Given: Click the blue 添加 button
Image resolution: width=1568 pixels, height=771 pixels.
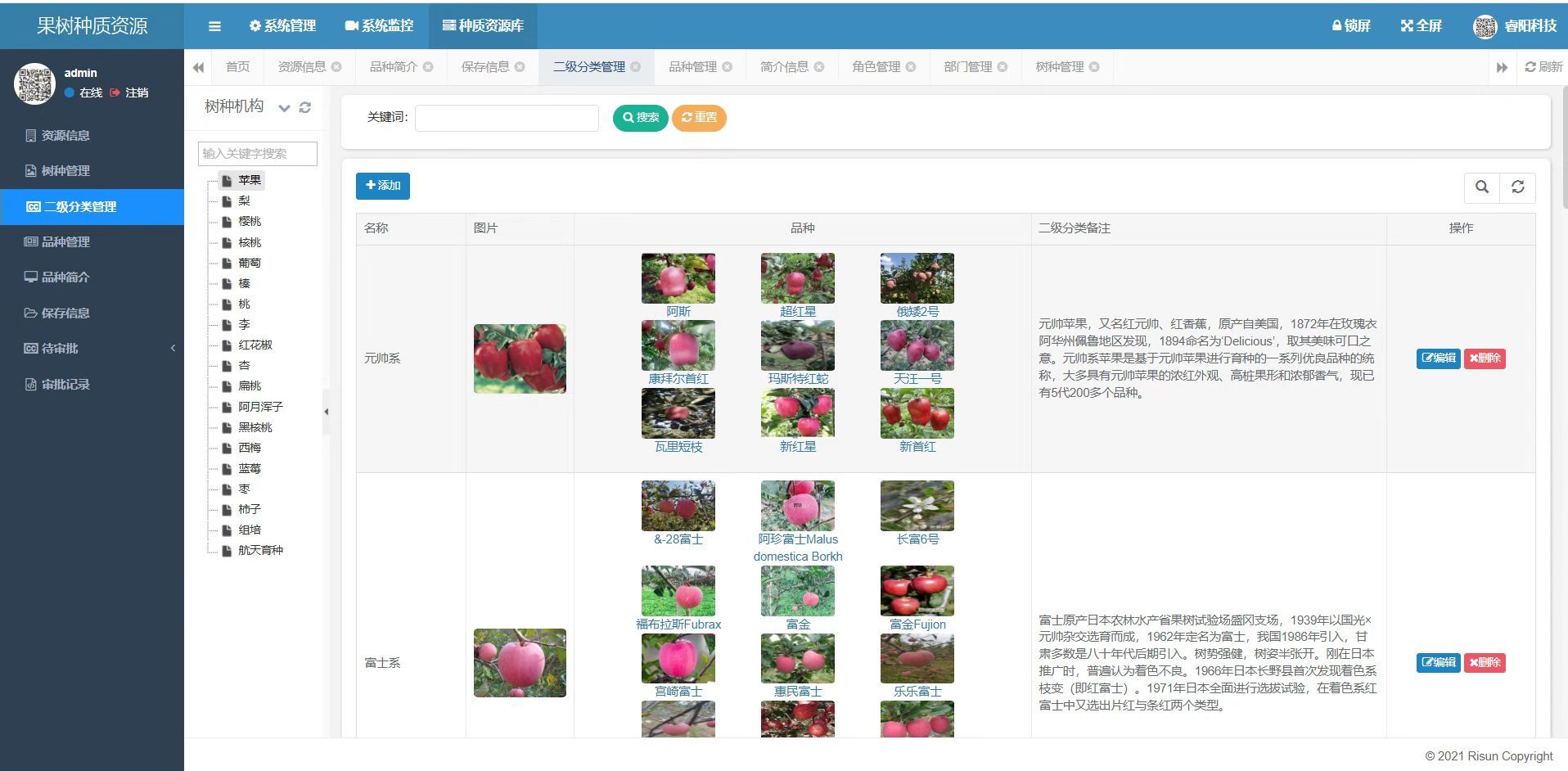Looking at the screenshot, I should click(x=382, y=186).
